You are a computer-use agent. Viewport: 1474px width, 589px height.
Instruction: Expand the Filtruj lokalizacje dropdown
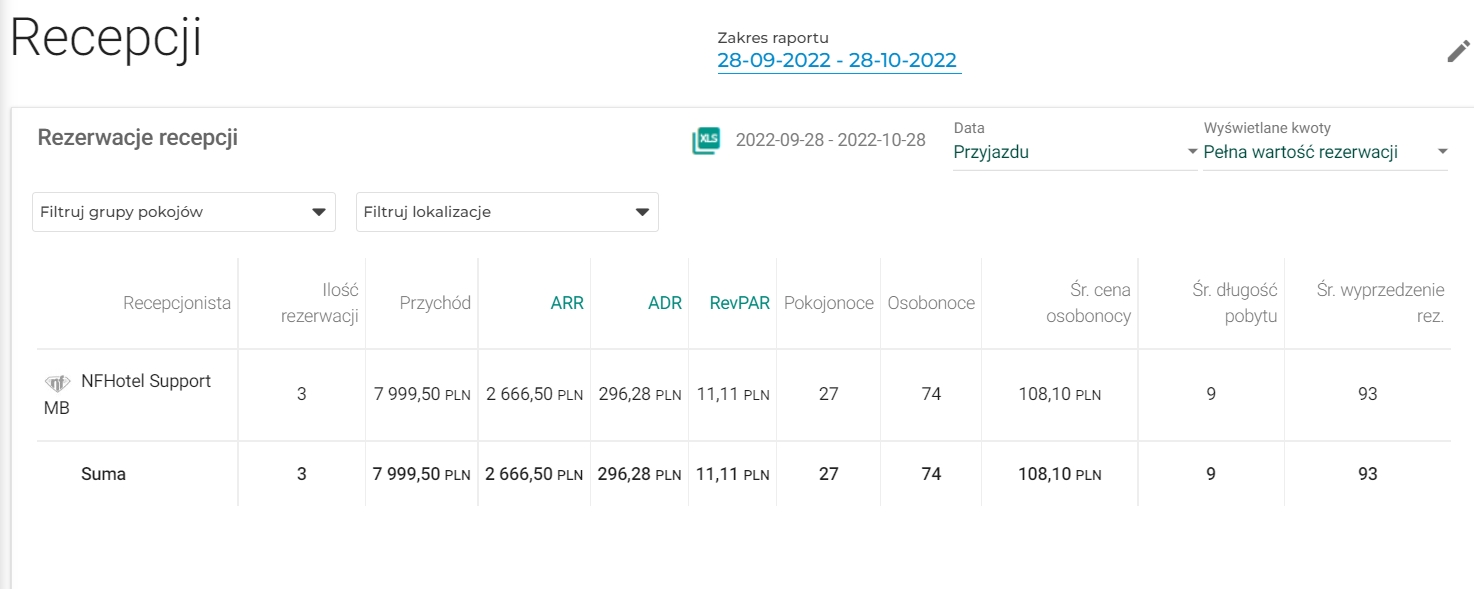click(x=507, y=212)
